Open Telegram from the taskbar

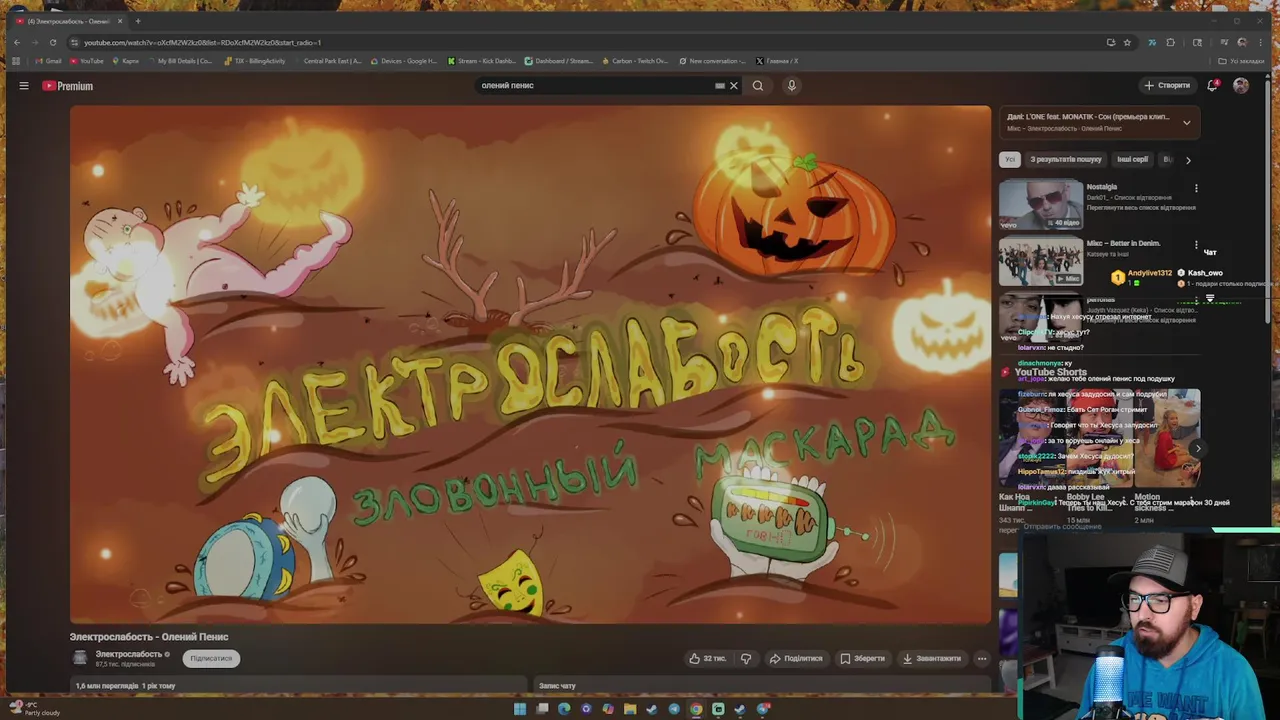[x=674, y=709]
